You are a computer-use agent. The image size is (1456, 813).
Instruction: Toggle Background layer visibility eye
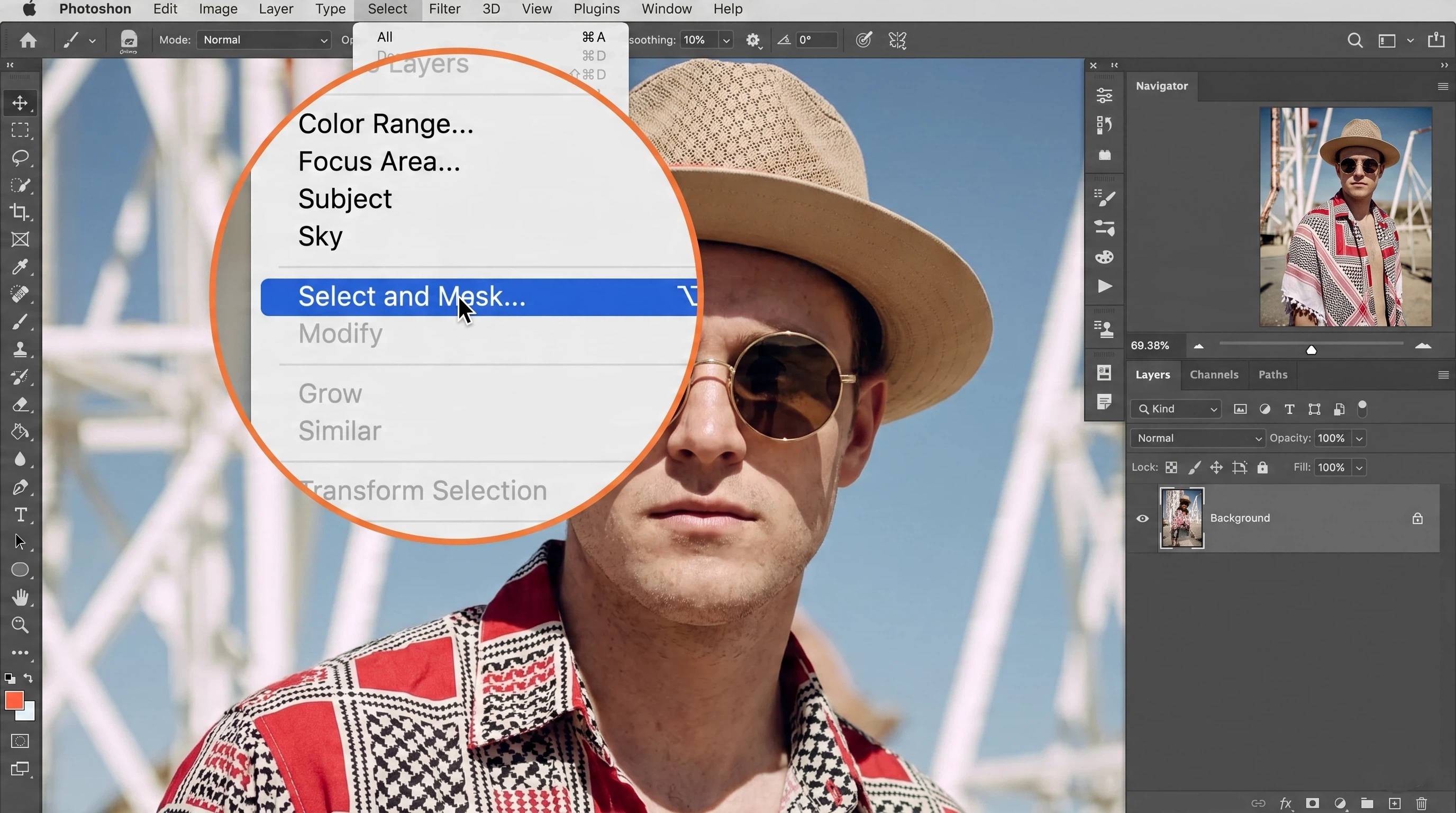click(1142, 518)
